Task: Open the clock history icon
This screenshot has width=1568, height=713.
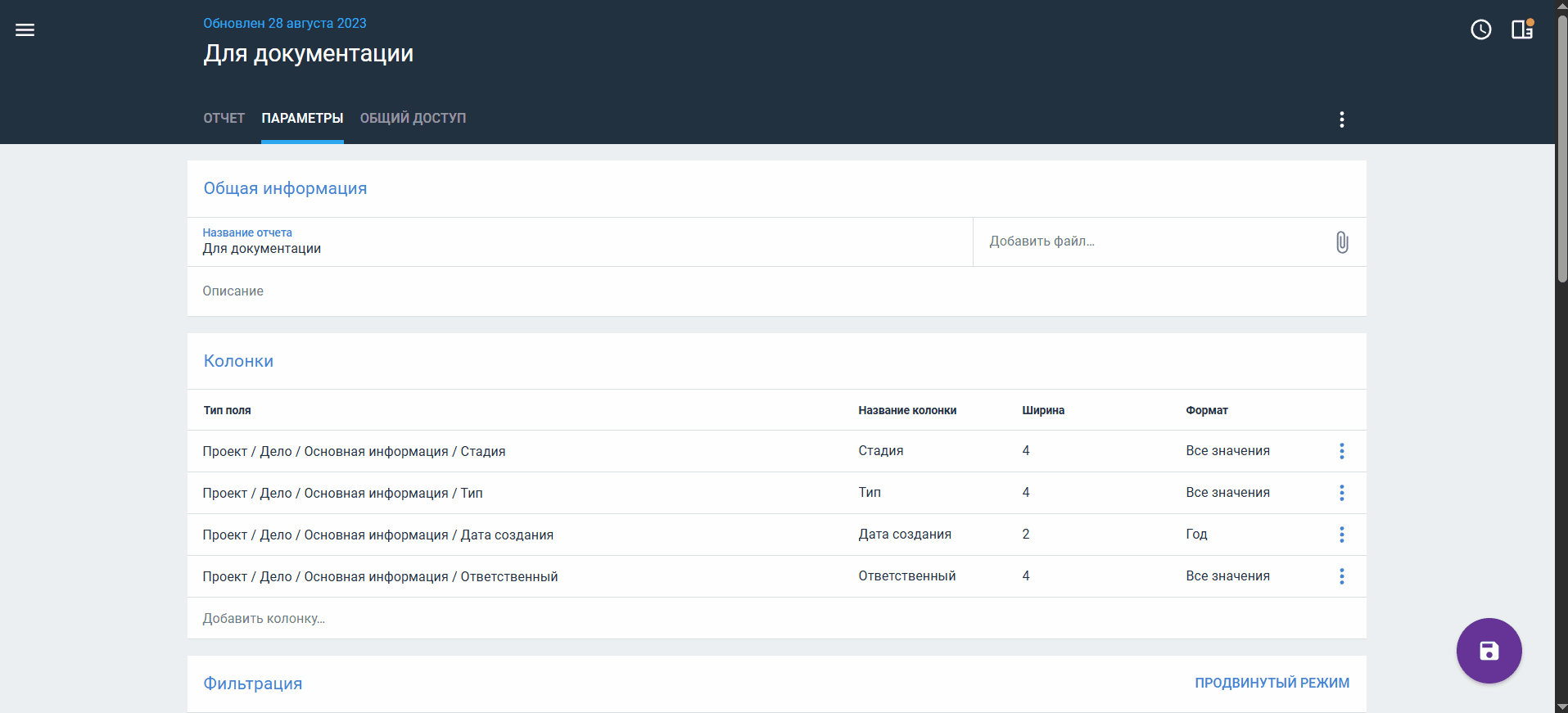Action: click(1480, 30)
